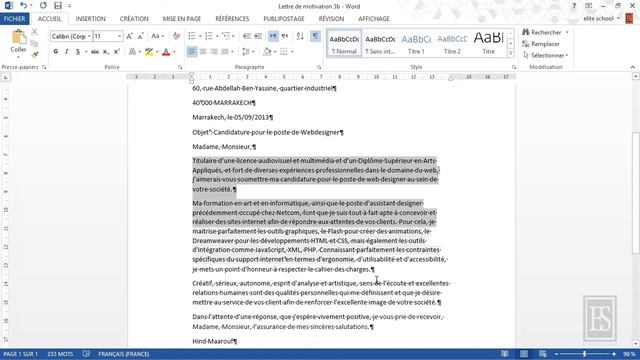Open the bullet list dropdown arrow
Viewport: 640px width, 360px height.
(200, 36)
